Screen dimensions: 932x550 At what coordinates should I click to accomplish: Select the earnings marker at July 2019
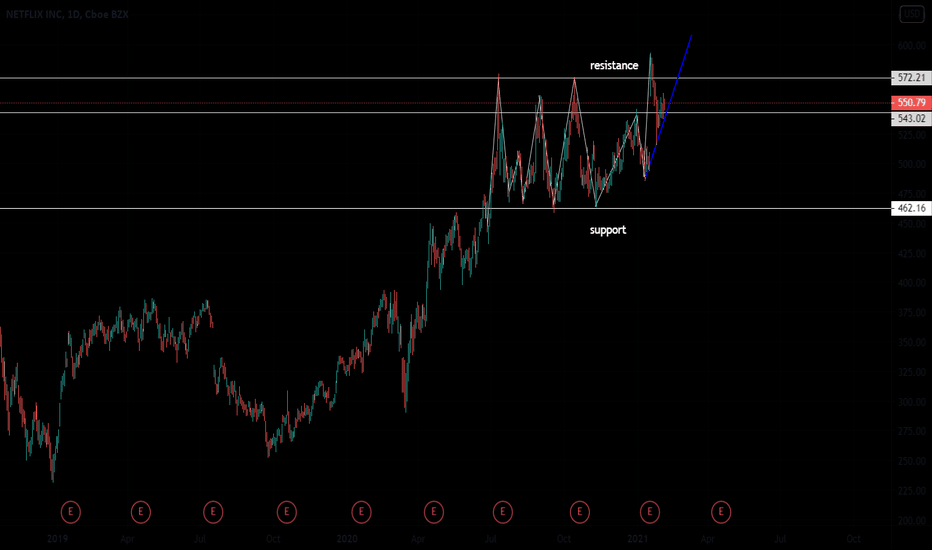pos(213,511)
